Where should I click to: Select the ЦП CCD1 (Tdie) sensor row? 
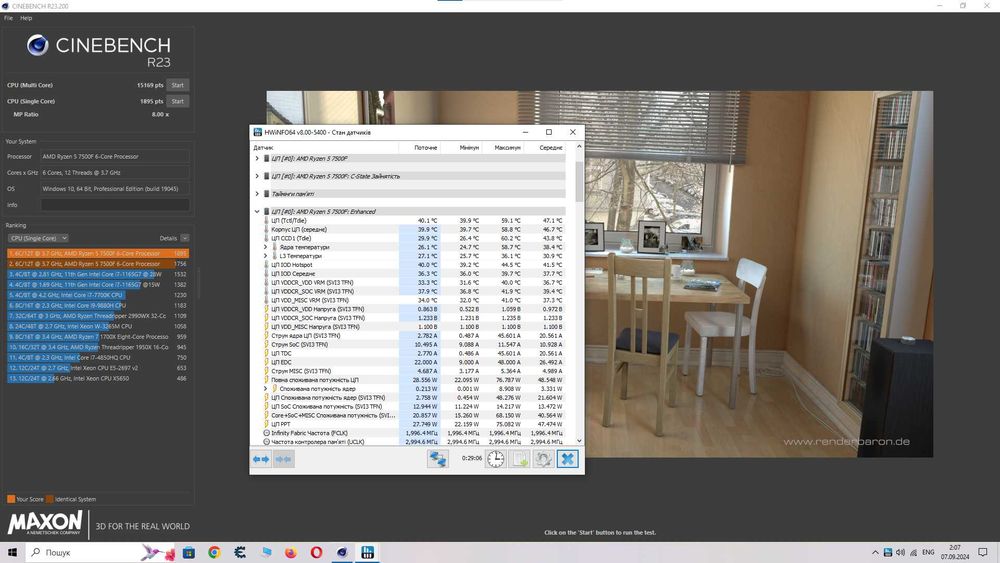[413, 238]
